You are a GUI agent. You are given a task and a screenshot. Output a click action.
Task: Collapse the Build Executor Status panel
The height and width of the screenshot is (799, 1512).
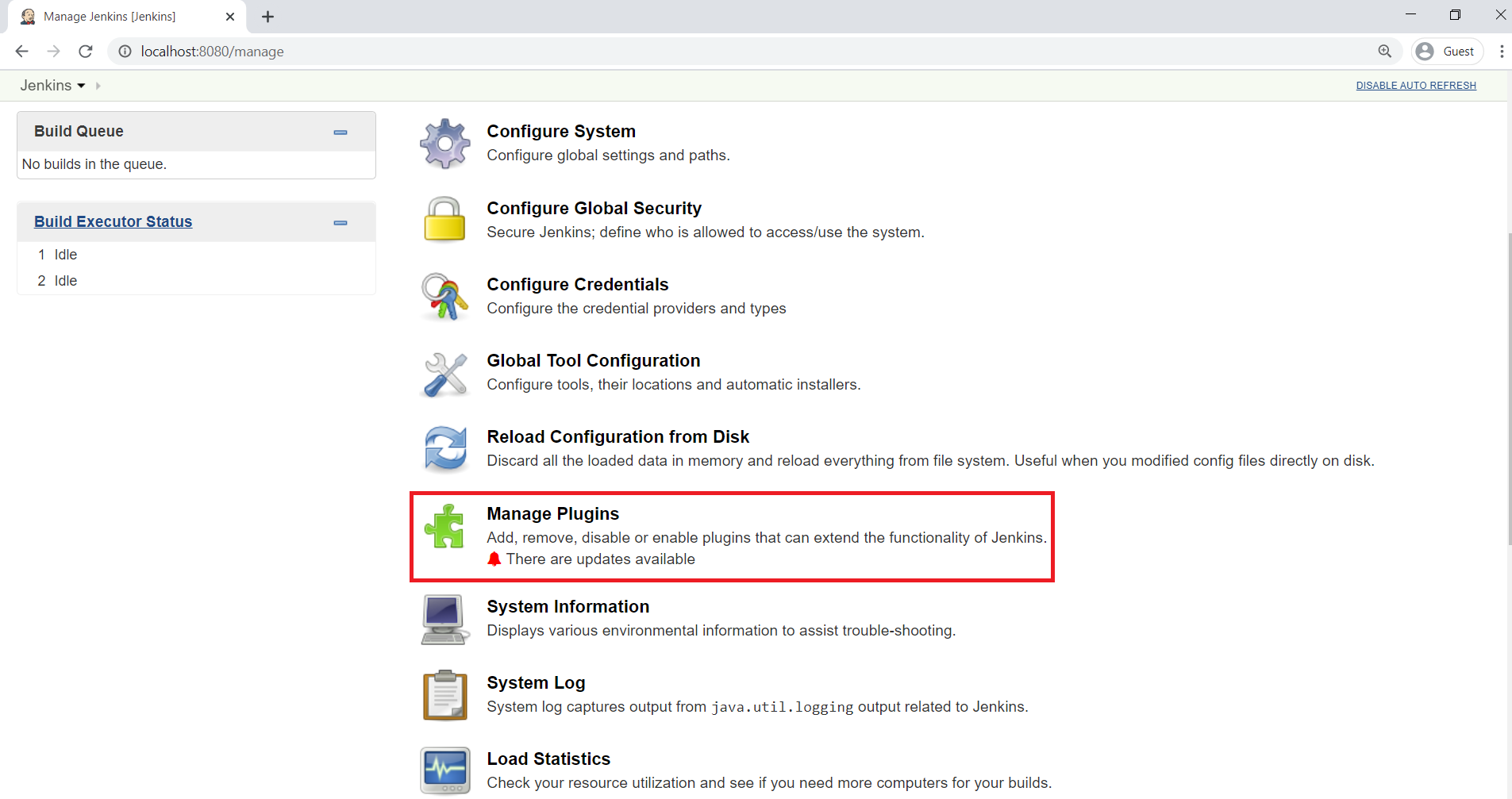(x=340, y=223)
